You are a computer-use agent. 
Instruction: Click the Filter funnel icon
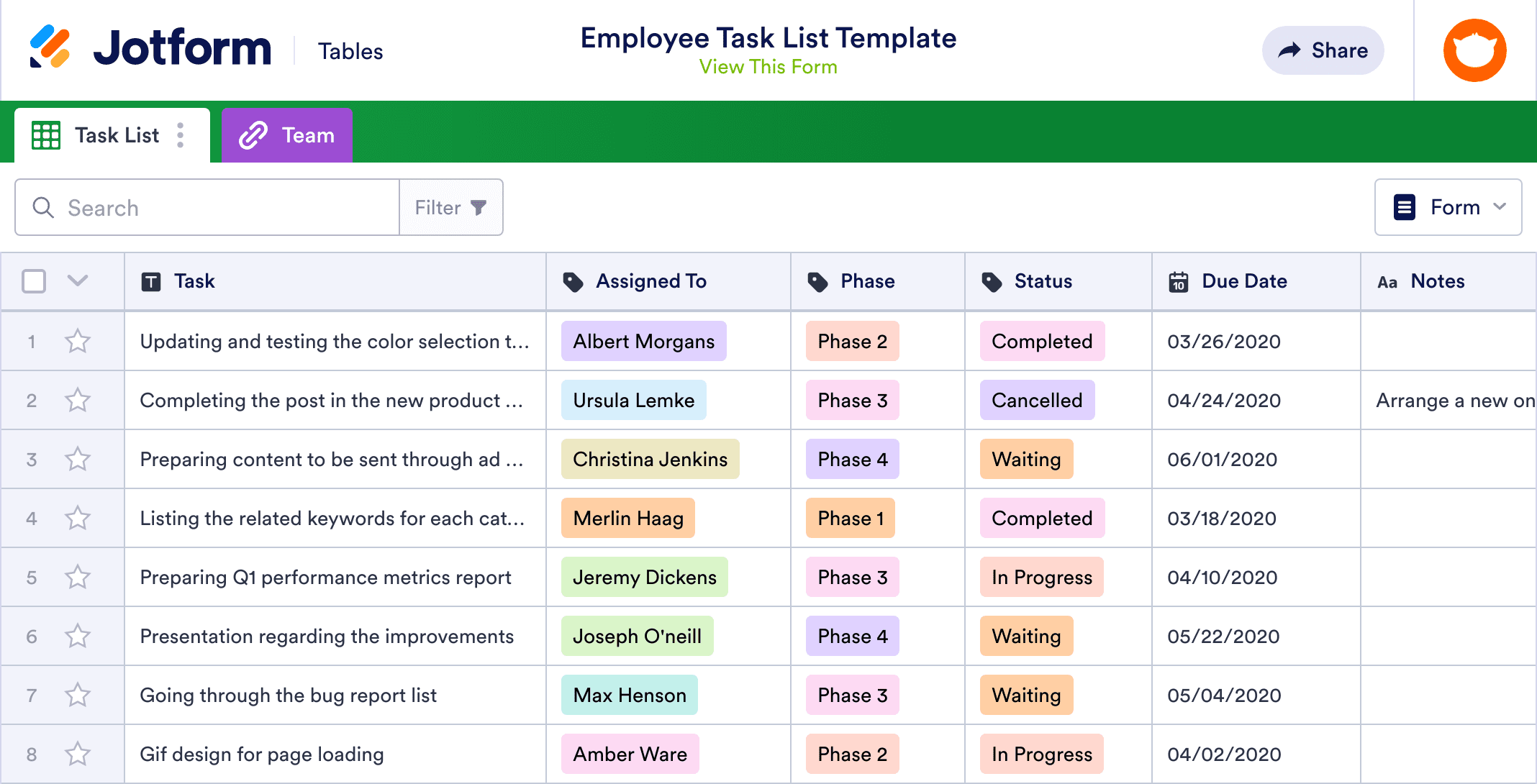click(x=478, y=208)
